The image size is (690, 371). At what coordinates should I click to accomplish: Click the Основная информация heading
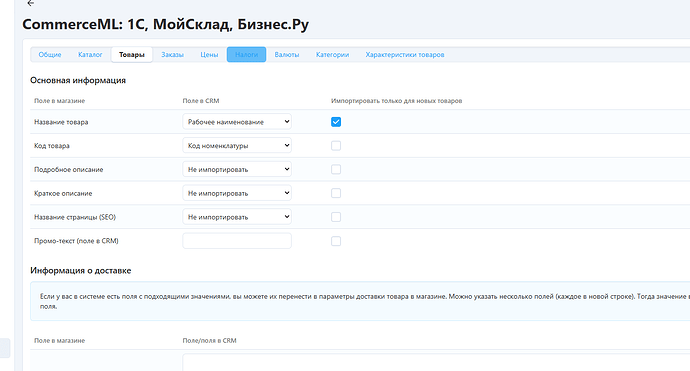point(78,80)
